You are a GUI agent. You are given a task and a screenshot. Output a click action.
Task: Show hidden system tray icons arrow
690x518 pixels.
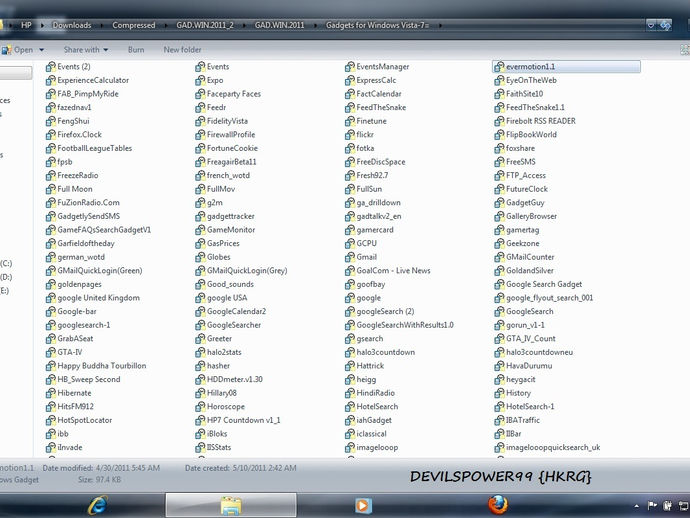[x=637, y=506]
